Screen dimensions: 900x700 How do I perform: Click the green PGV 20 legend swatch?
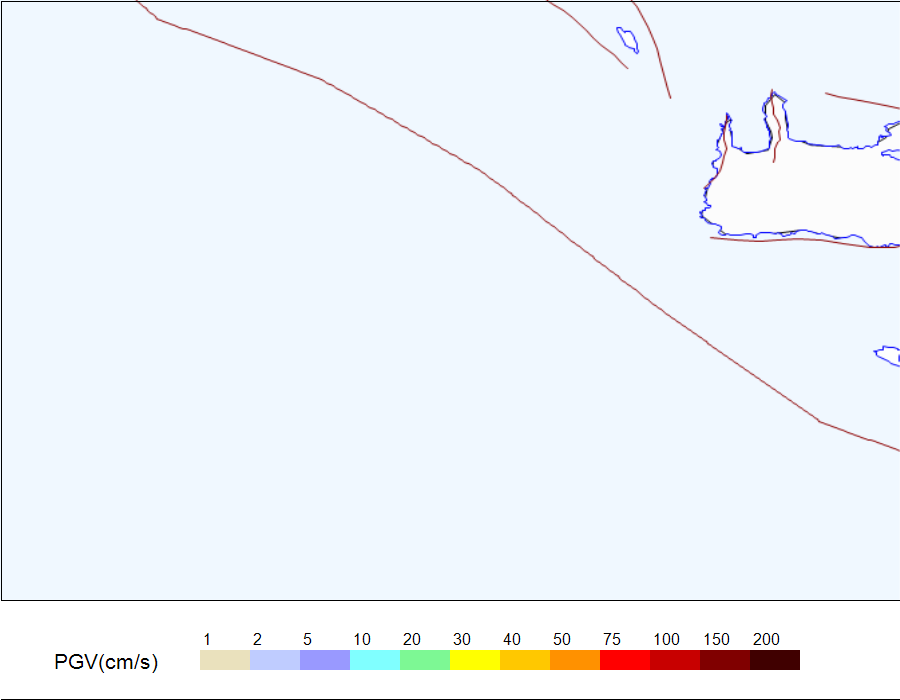click(424, 660)
